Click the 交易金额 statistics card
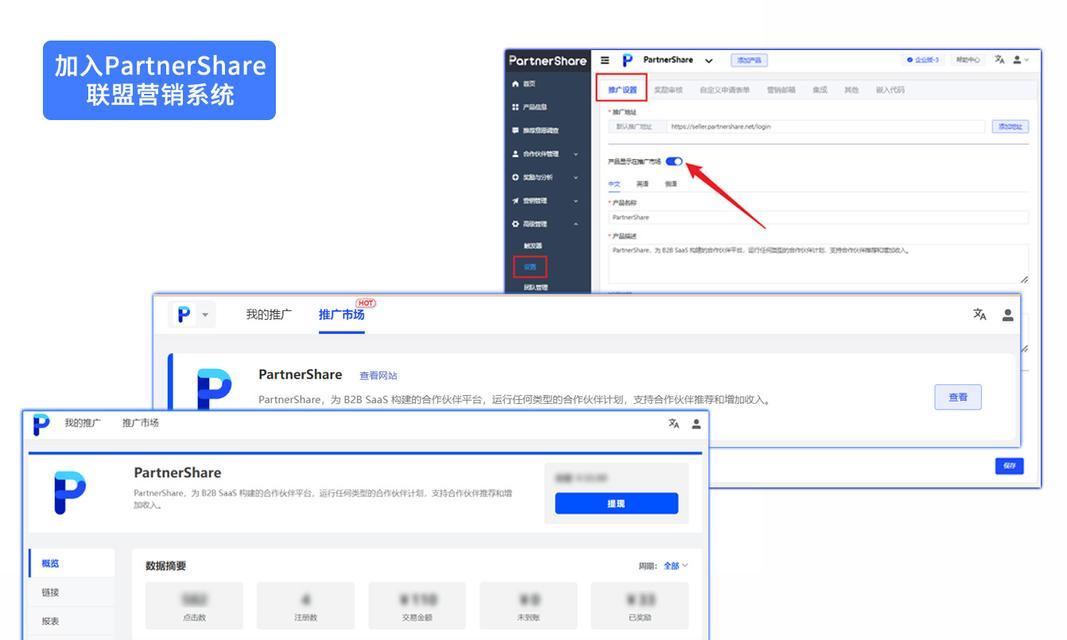 (x=417, y=605)
